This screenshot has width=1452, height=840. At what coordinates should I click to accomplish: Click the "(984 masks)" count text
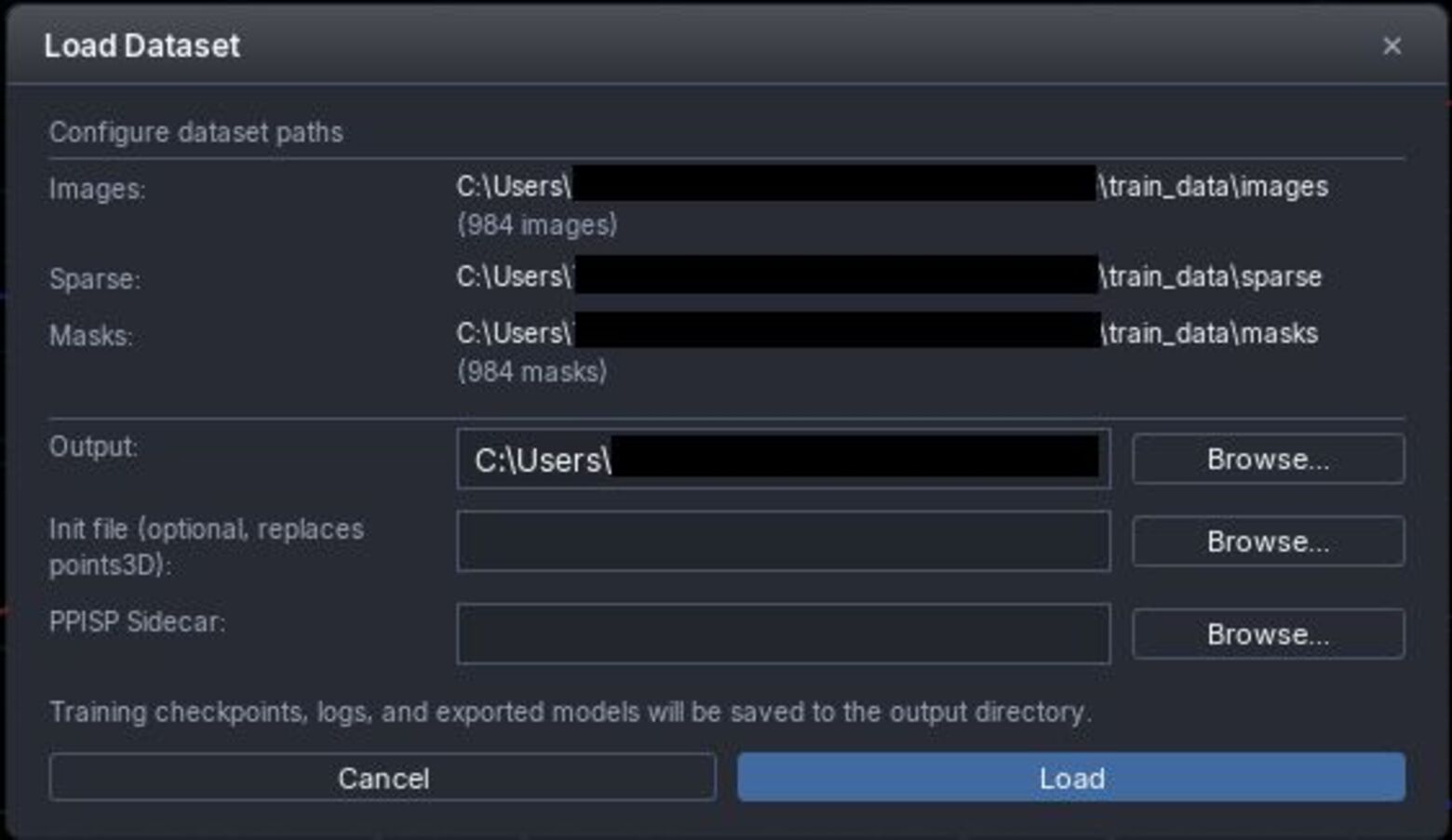531,372
